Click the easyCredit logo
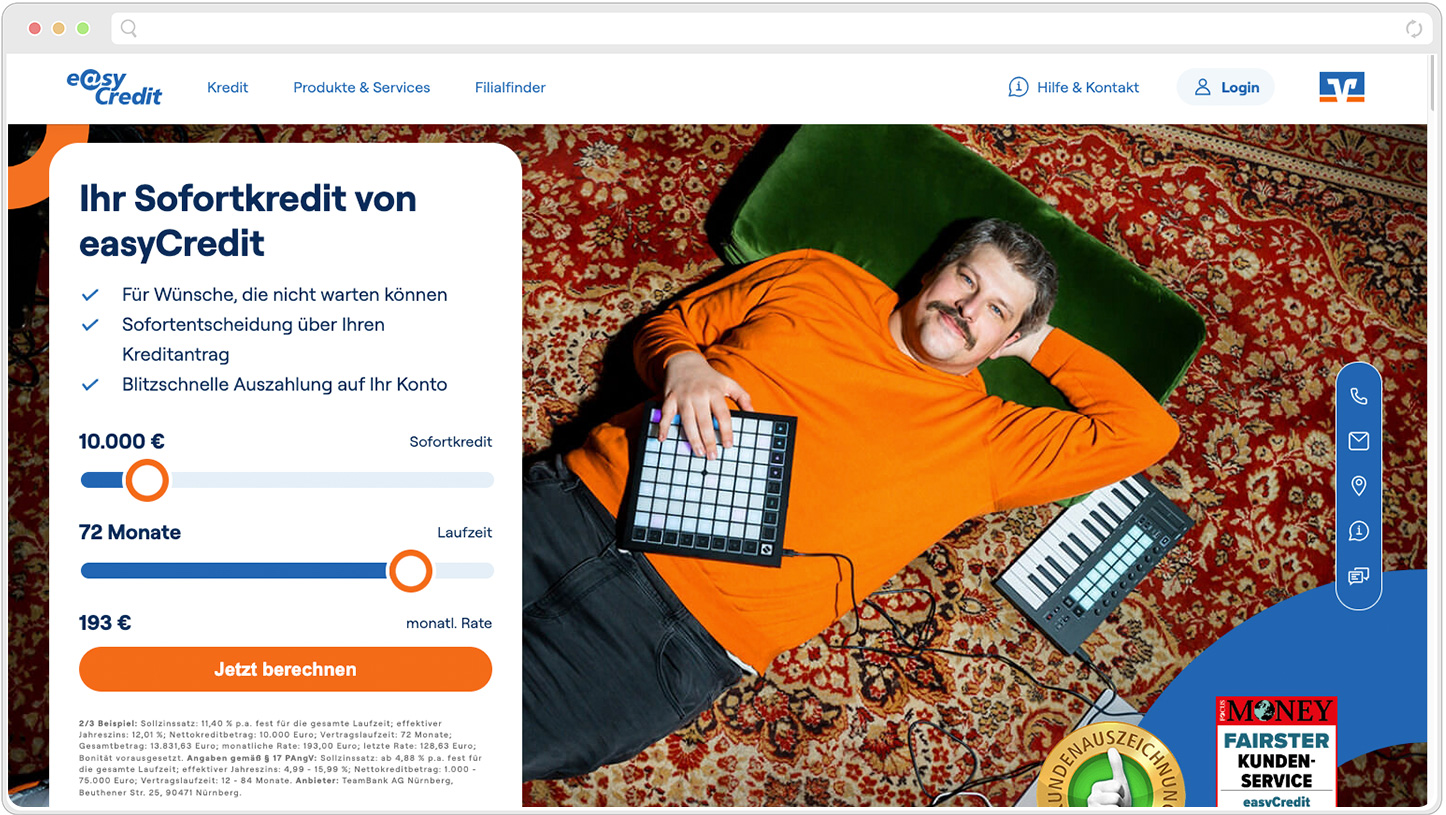Image resolution: width=1446 pixels, height=815 pixels. click(x=114, y=87)
